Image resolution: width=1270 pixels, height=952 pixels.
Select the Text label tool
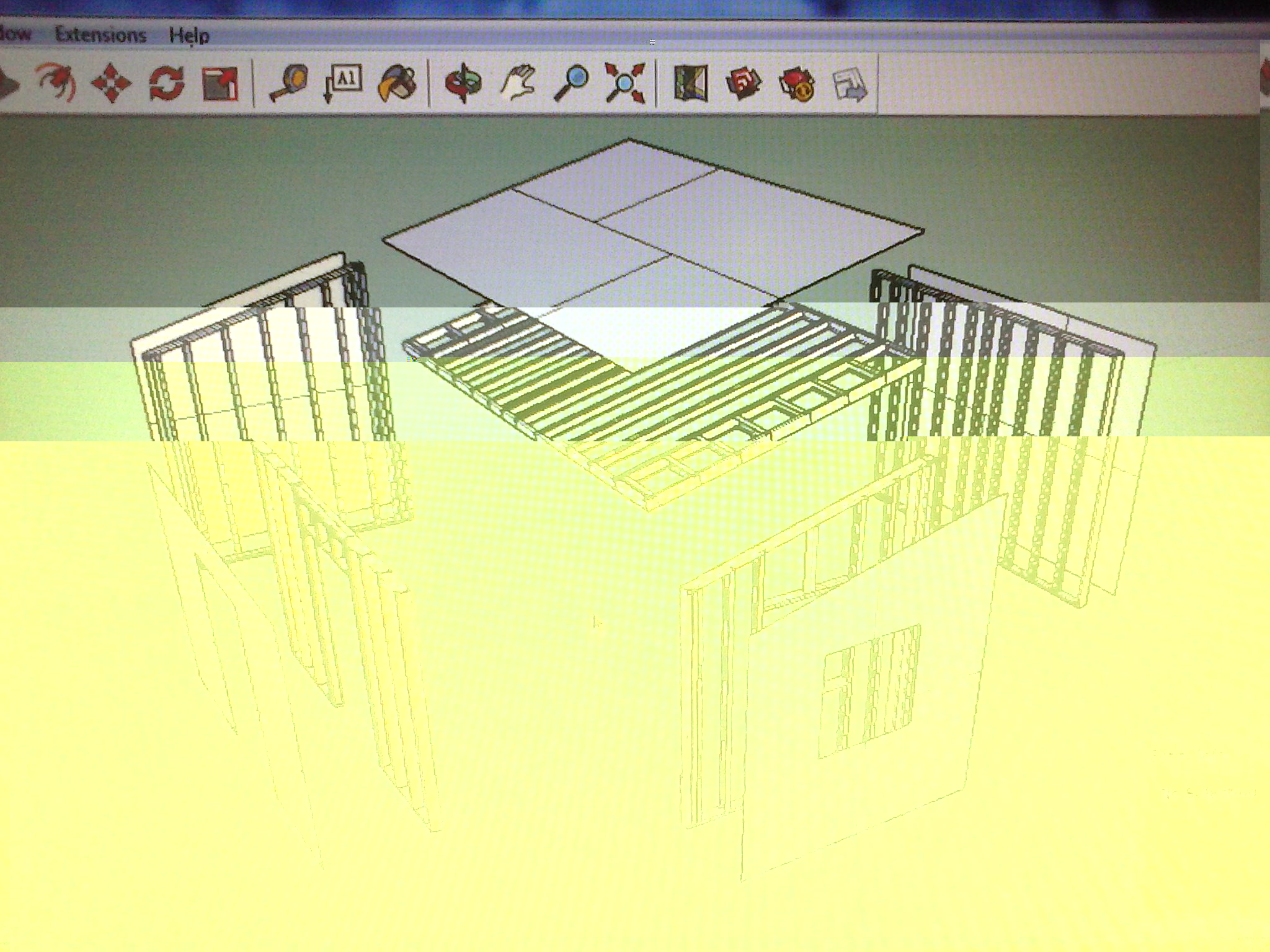(342, 82)
